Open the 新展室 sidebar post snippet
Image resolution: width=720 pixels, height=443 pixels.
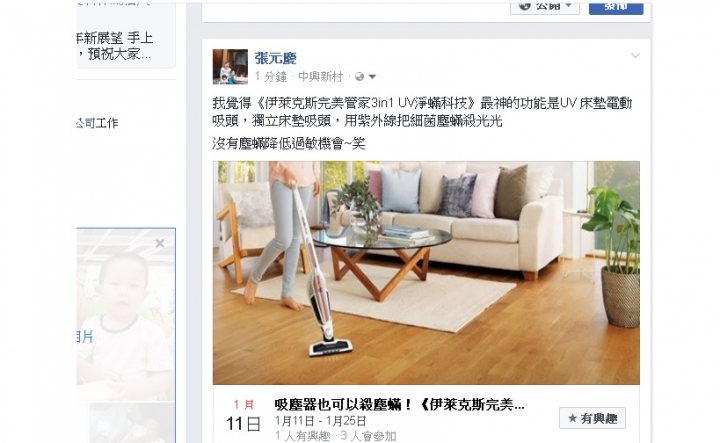pyautogui.click(x=114, y=45)
